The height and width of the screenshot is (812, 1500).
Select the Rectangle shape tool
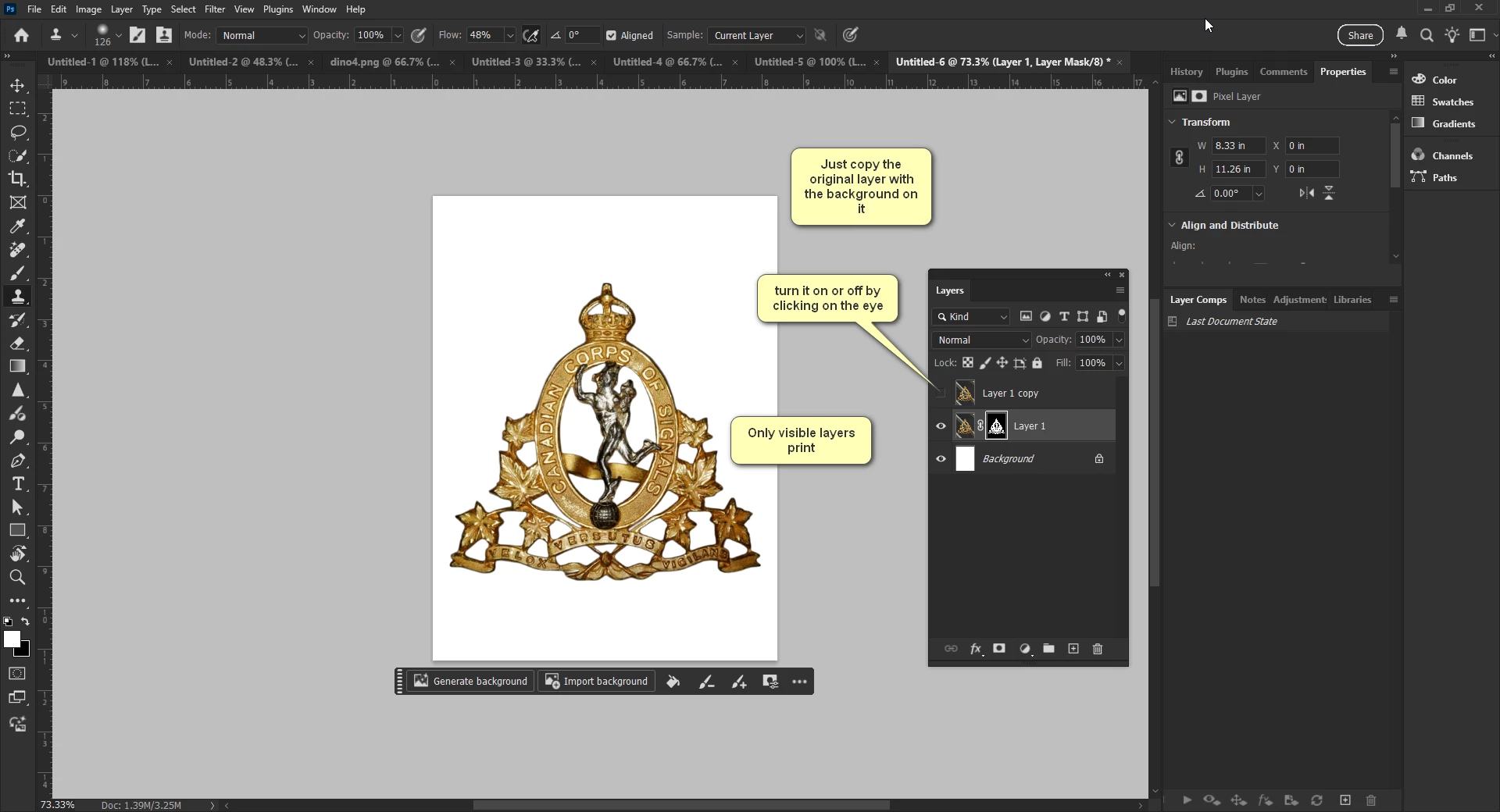tap(17, 530)
